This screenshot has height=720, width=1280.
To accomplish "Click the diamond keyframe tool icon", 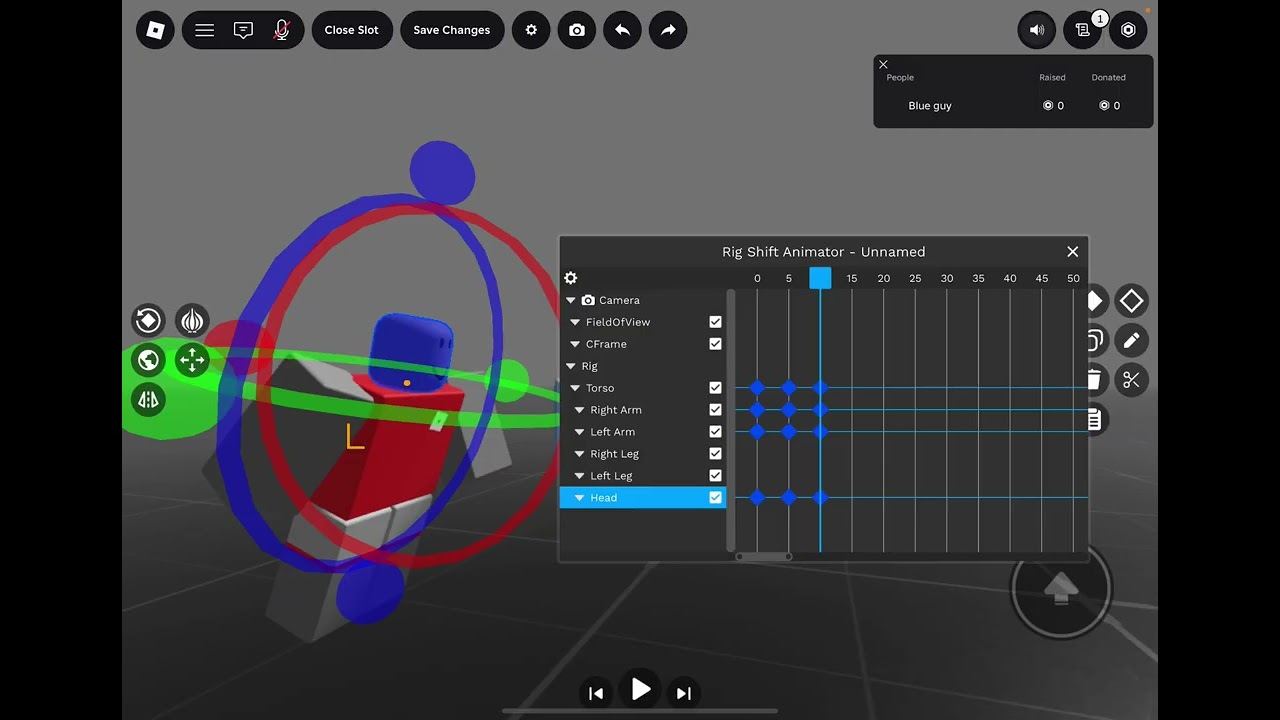I will (1131, 301).
